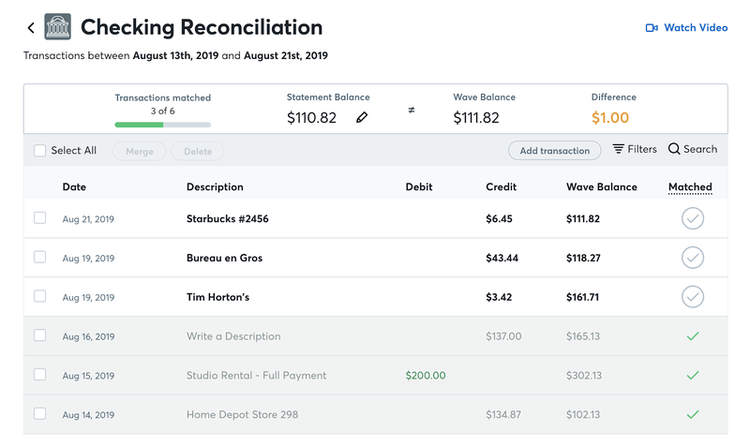Click the Aug 14, 2019 date
This screenshot has width=750, height=446.
[88, 415]
